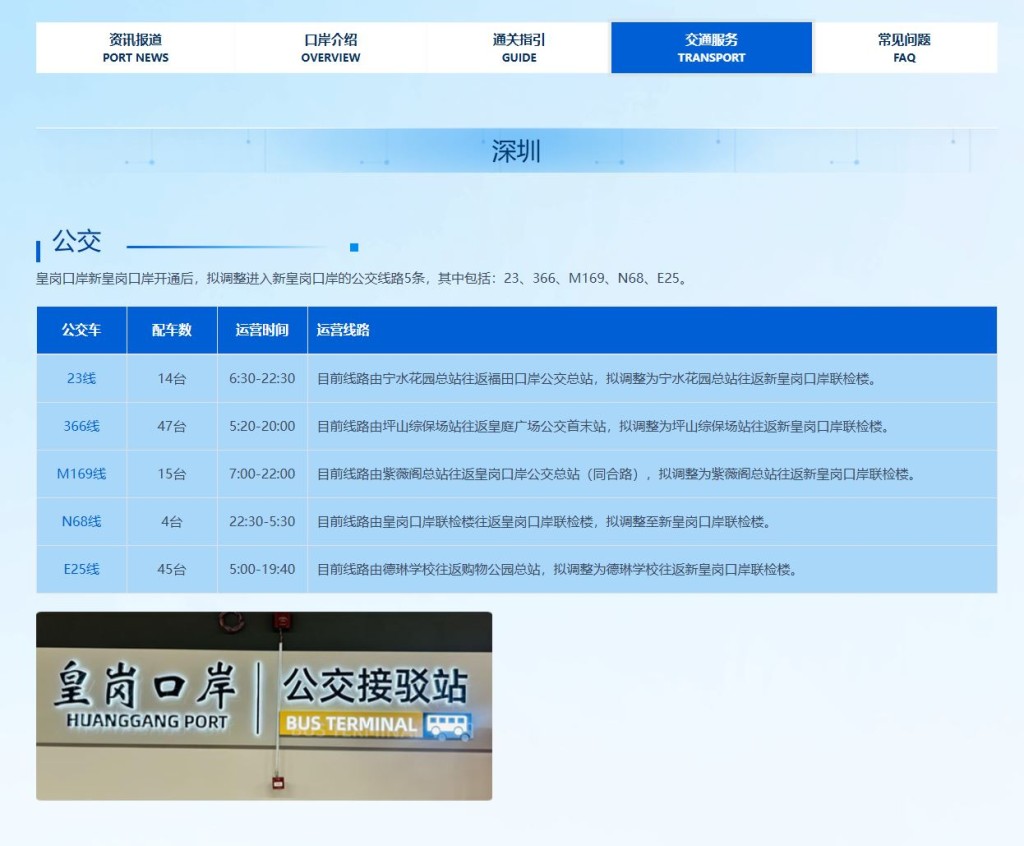Select the 4台 vehicle count cell
Image resolution: width=1024 pixels, height=846 pixels.
(x=172, y=521)
